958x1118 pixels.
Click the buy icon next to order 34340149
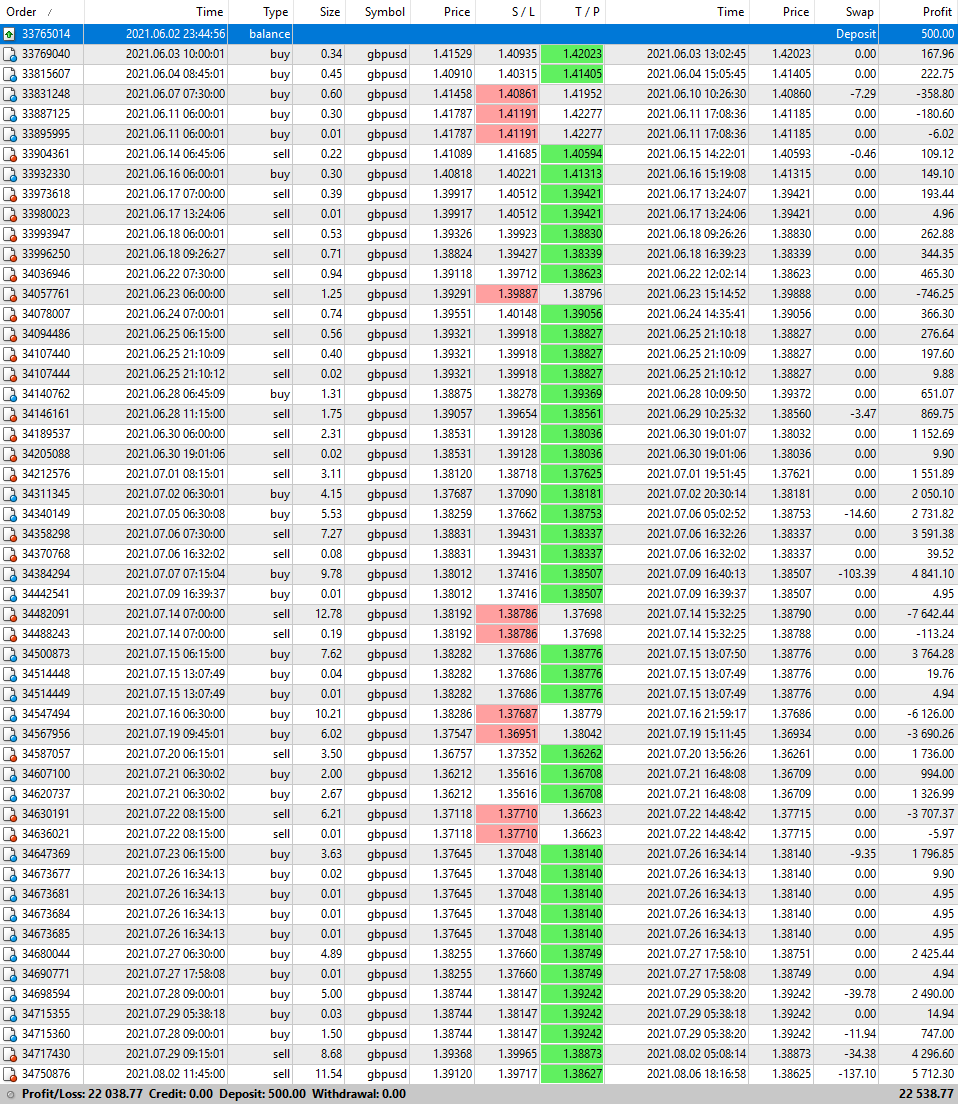click(x=9, y=514)
